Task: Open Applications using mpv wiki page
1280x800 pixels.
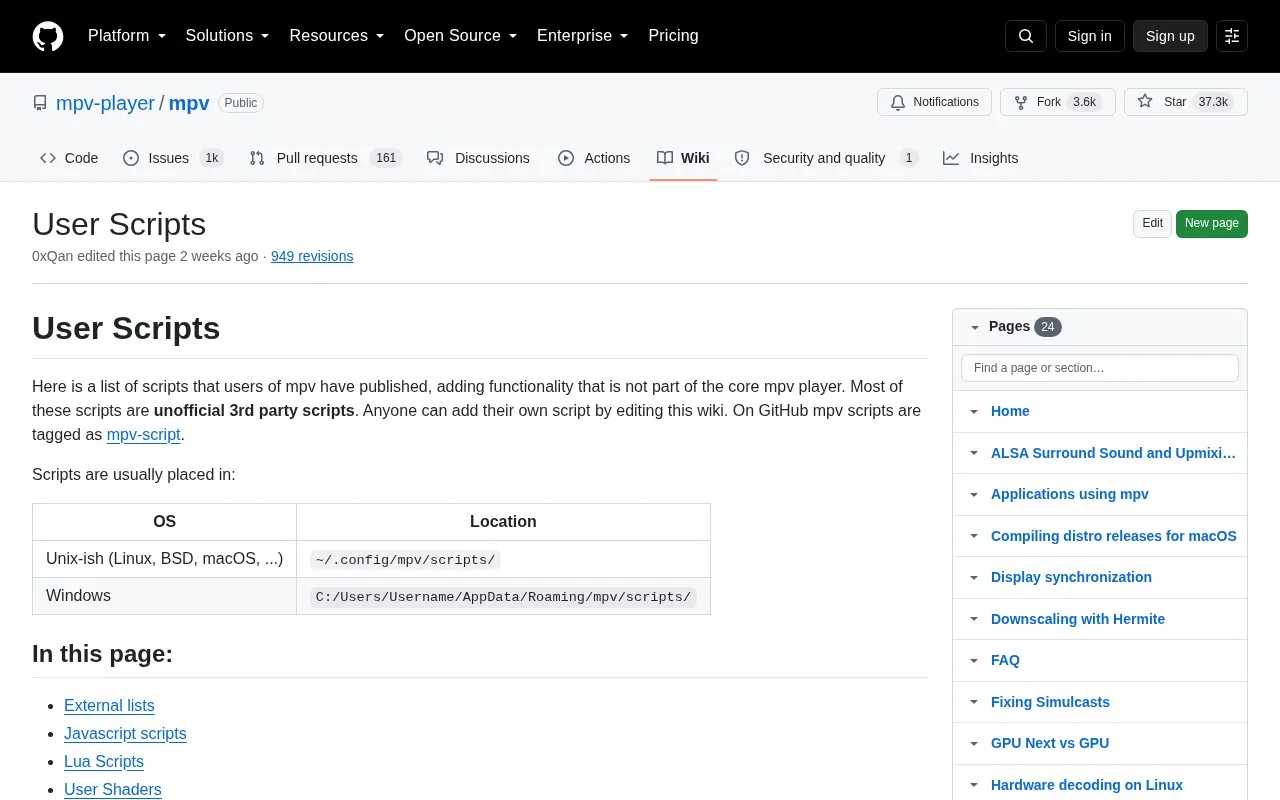Action: pyautogui.click(x=1069, y=494)
